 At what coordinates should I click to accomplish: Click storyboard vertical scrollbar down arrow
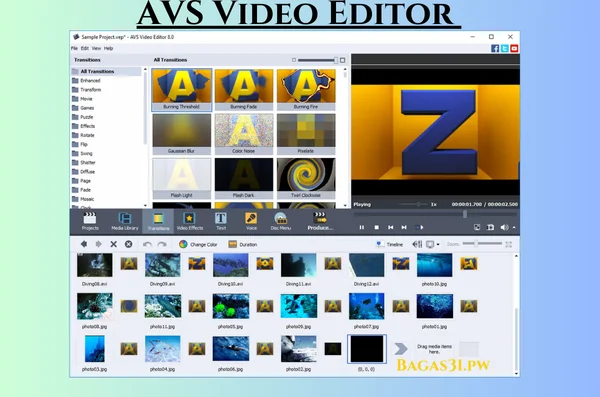pyautogui.click(x=516, y=374)
